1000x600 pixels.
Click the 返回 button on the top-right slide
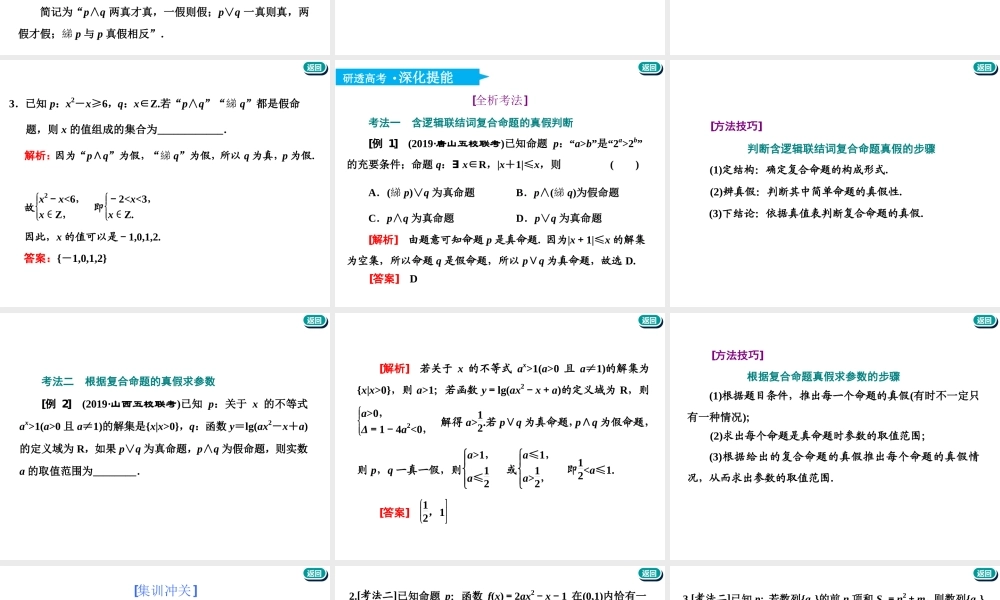point(986,68)
